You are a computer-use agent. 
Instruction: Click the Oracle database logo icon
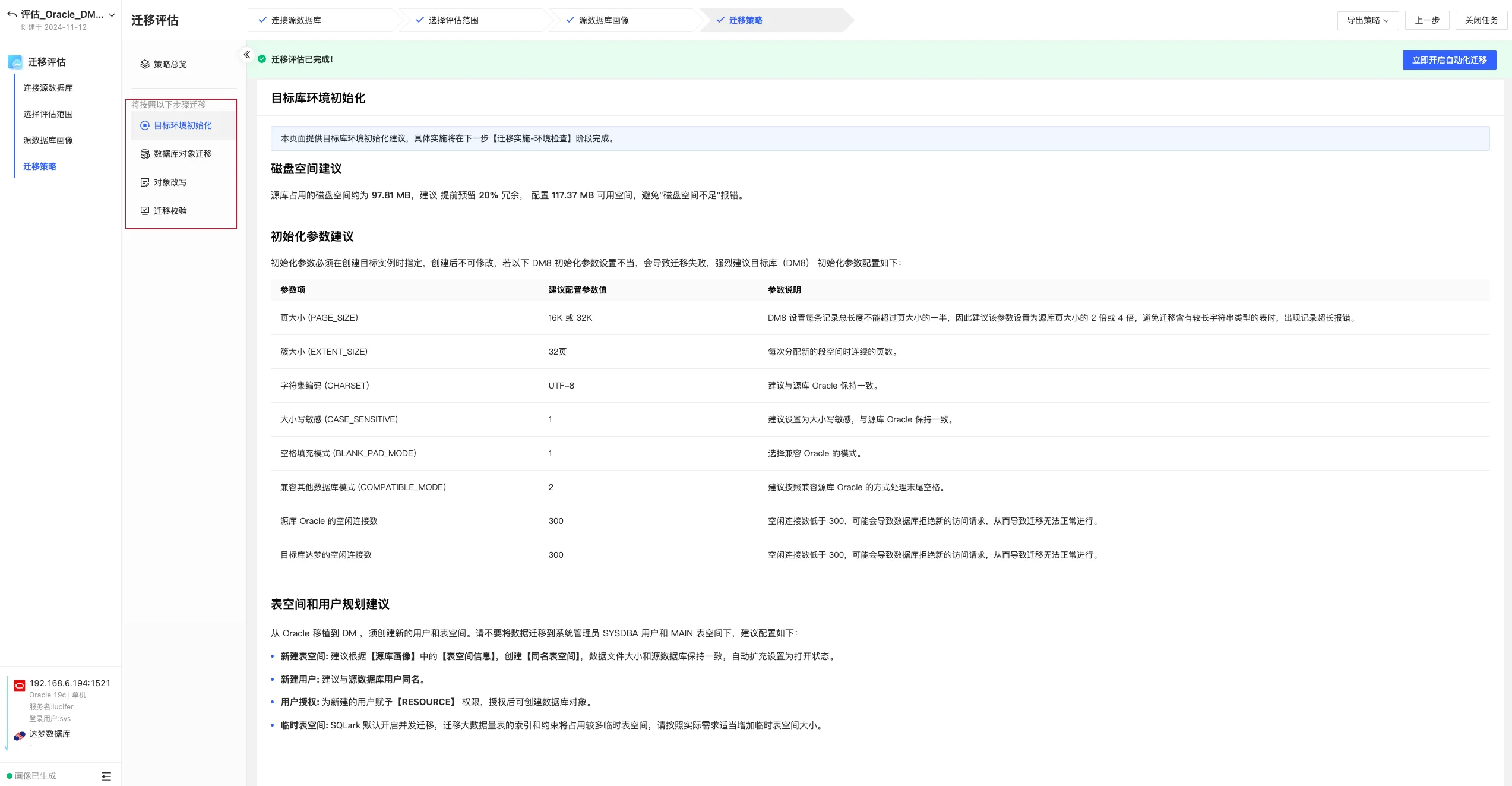(x=20, y=686)
